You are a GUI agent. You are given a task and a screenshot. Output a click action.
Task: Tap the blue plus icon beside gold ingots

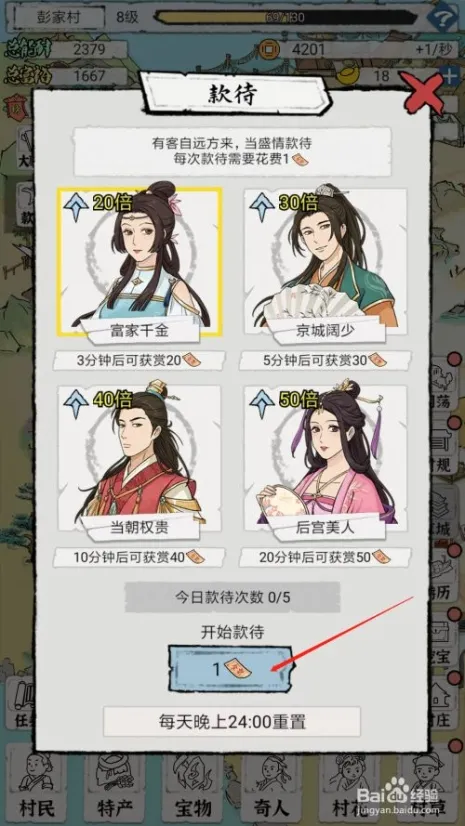[x=450, y=77]
